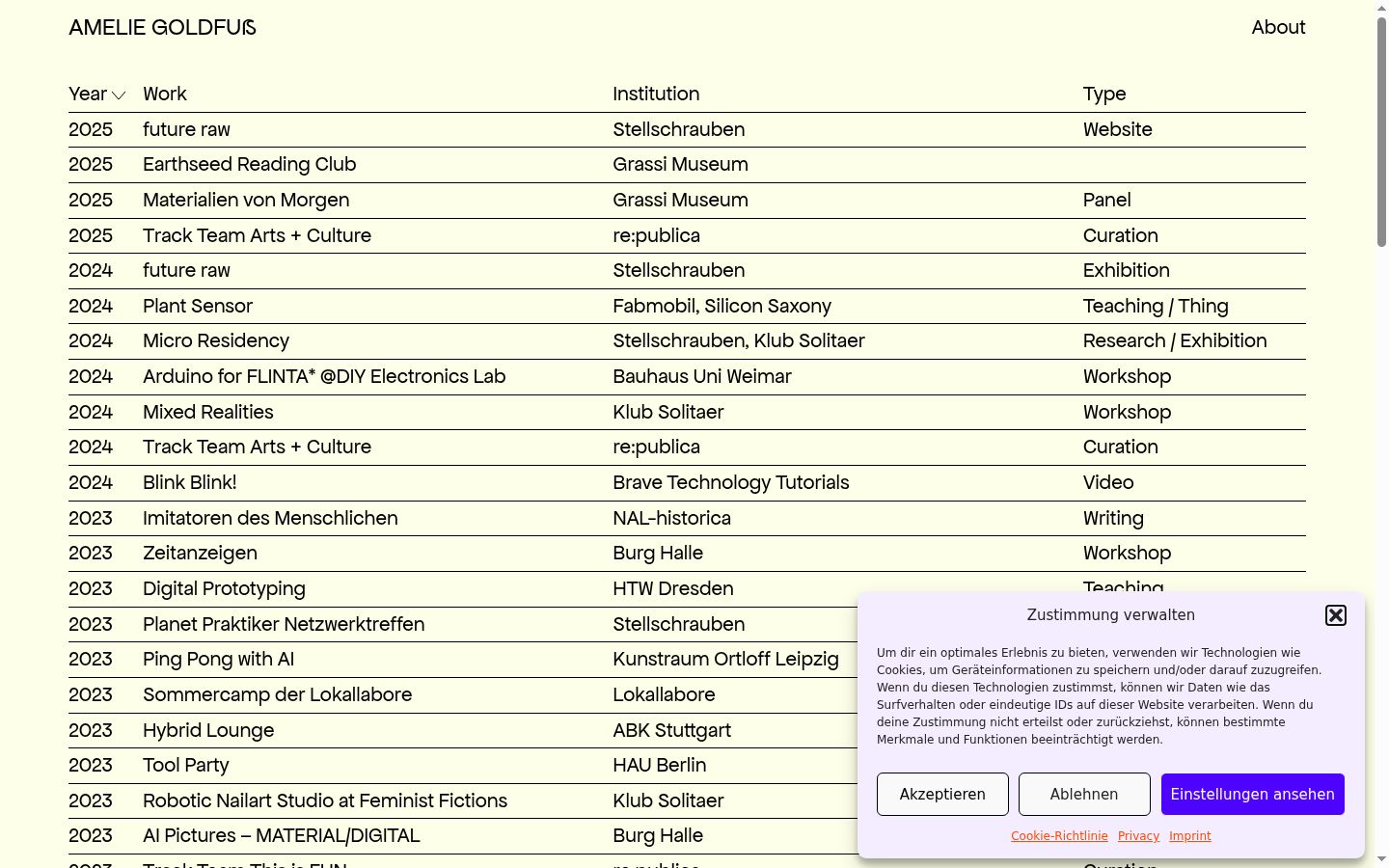Click the 'Teaching / Thing' type cell

[1156, 307]
